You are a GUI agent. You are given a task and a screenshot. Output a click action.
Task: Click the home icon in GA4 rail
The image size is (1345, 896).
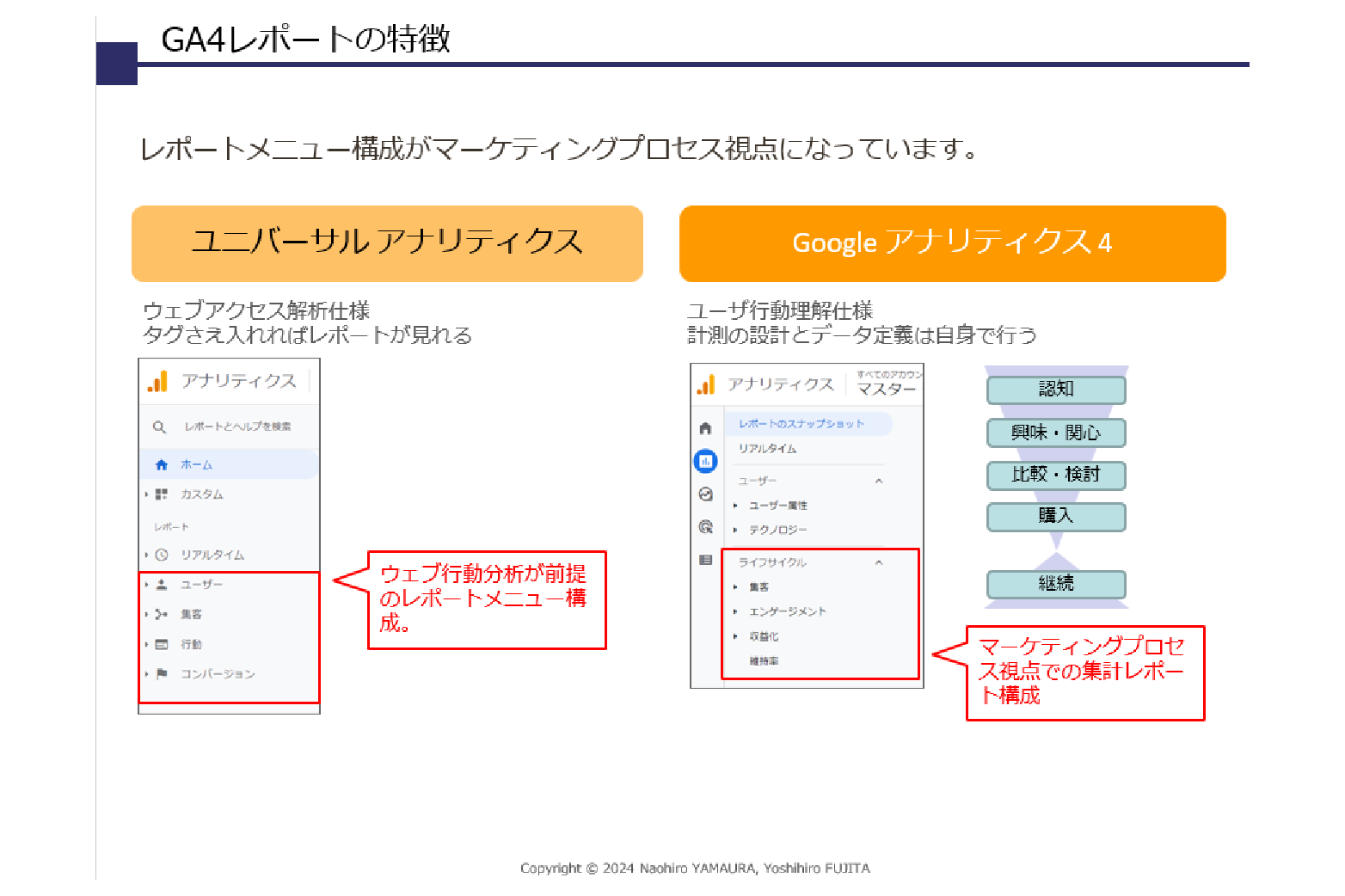point(706,428)
